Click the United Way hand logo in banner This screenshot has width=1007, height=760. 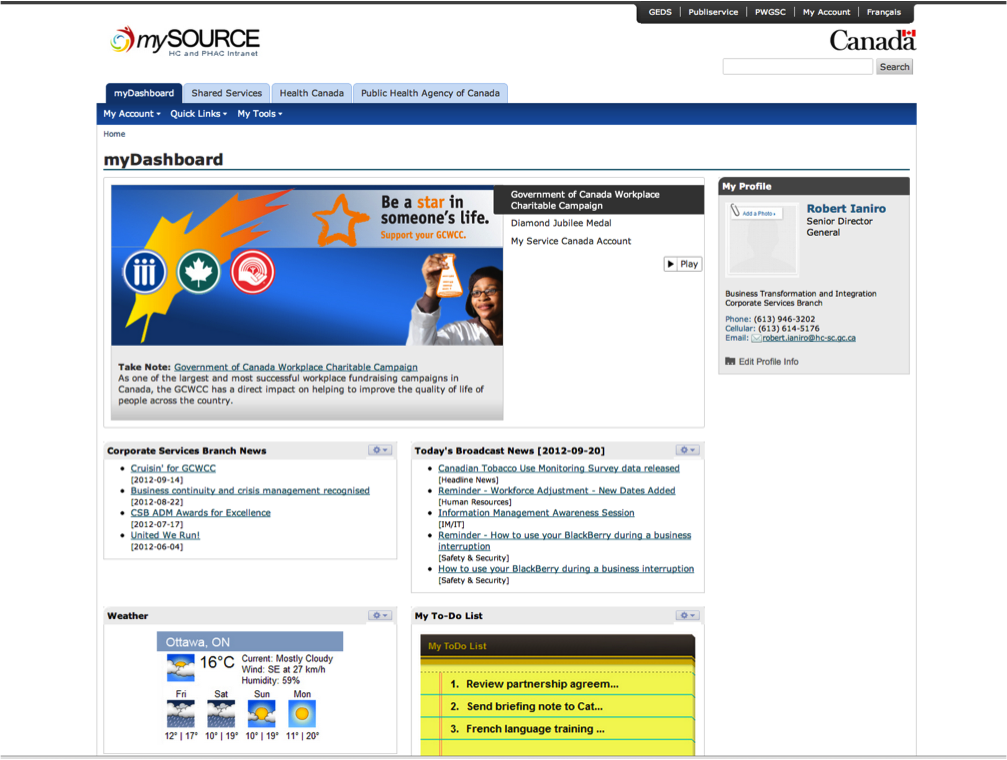[252, 272]
